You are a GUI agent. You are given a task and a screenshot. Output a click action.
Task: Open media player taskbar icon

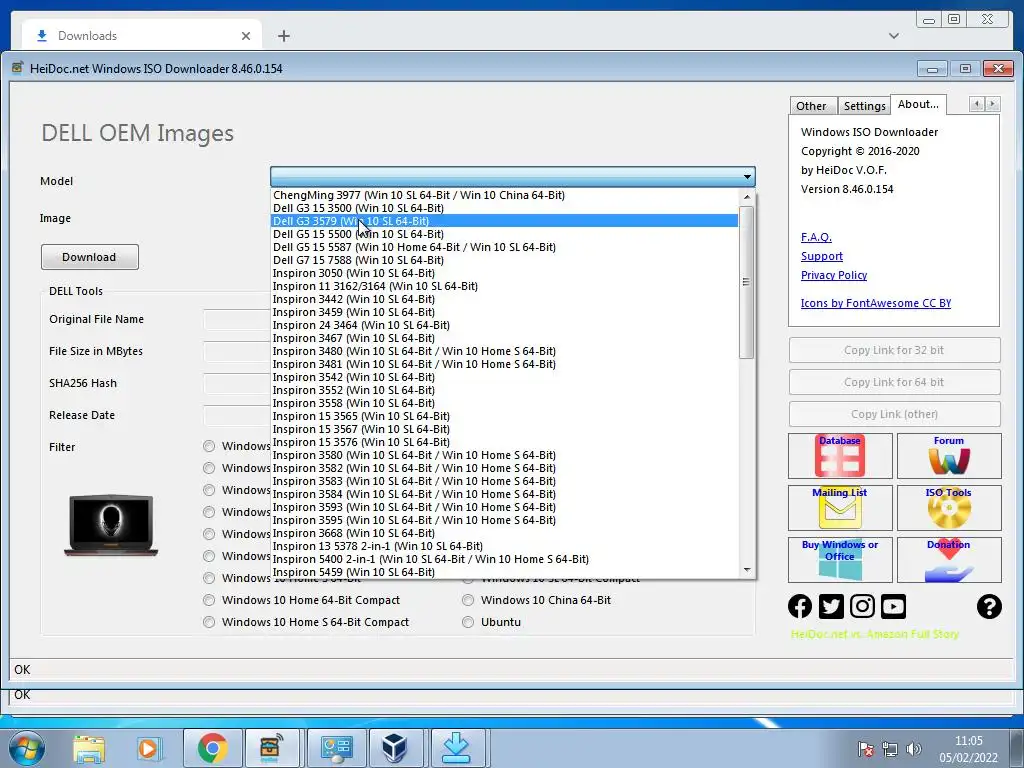click(148, 748)
